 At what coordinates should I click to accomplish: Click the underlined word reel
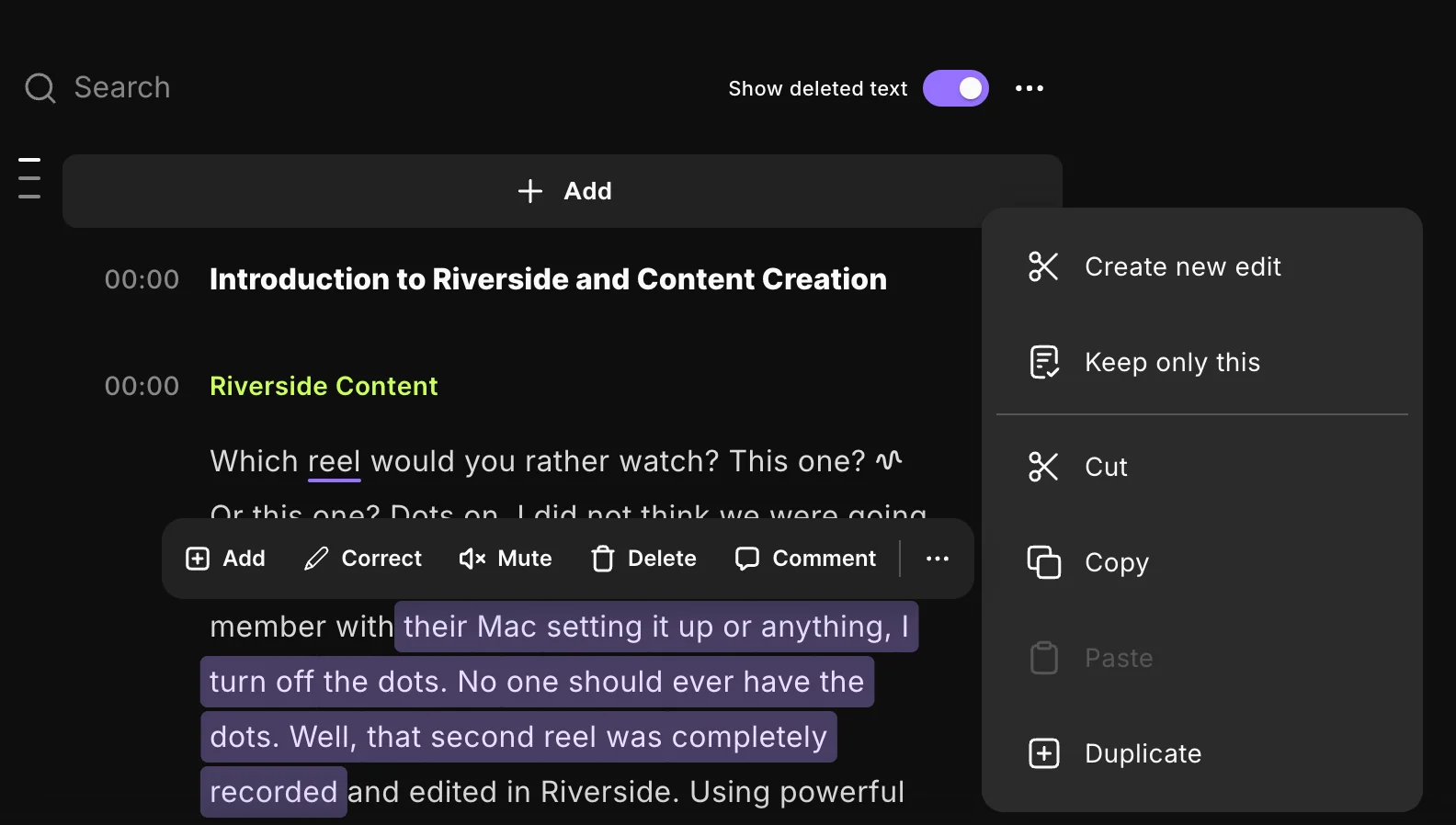[334, 461]
